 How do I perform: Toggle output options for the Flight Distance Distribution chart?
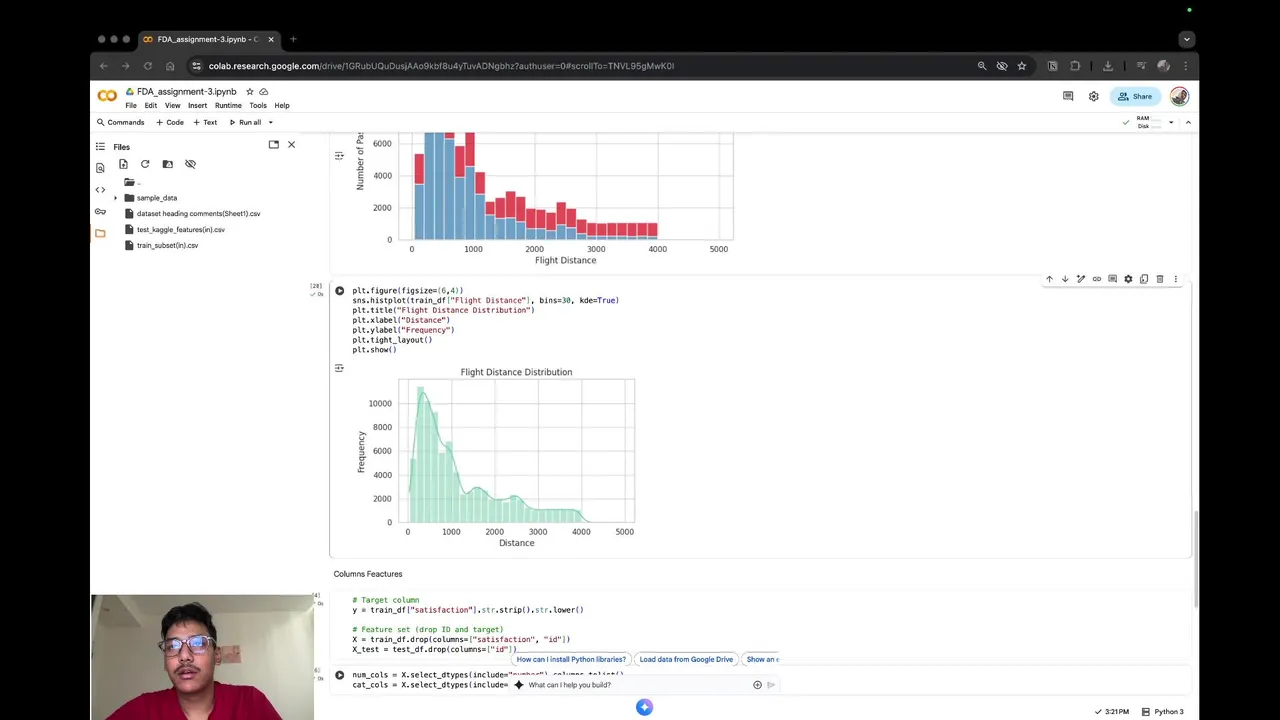tap(339, 368)
